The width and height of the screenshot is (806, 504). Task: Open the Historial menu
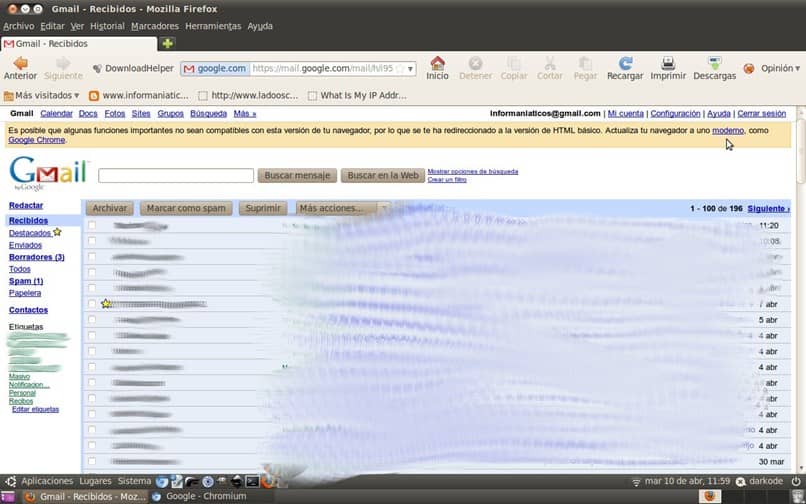(x=107, y=26)
